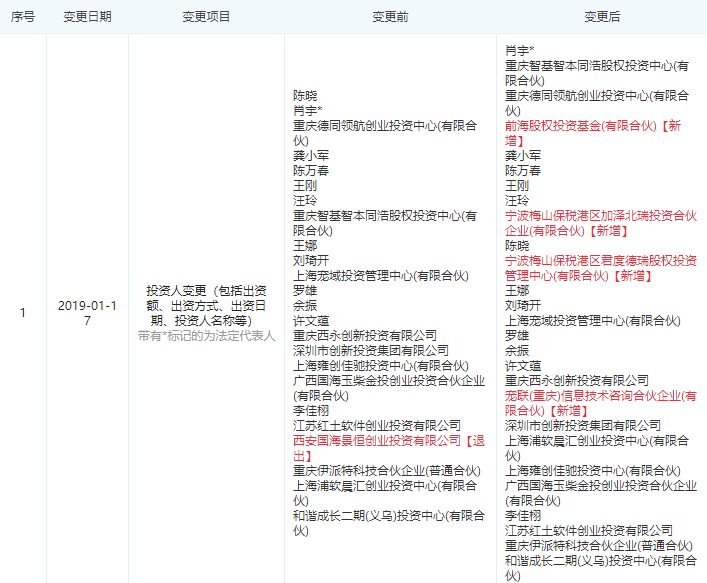Viewport: 707px width, 583px height.
Task: Select 上海浦软晨汇创业投资中心 in 变更前 column
Action: tap(385, 493)
